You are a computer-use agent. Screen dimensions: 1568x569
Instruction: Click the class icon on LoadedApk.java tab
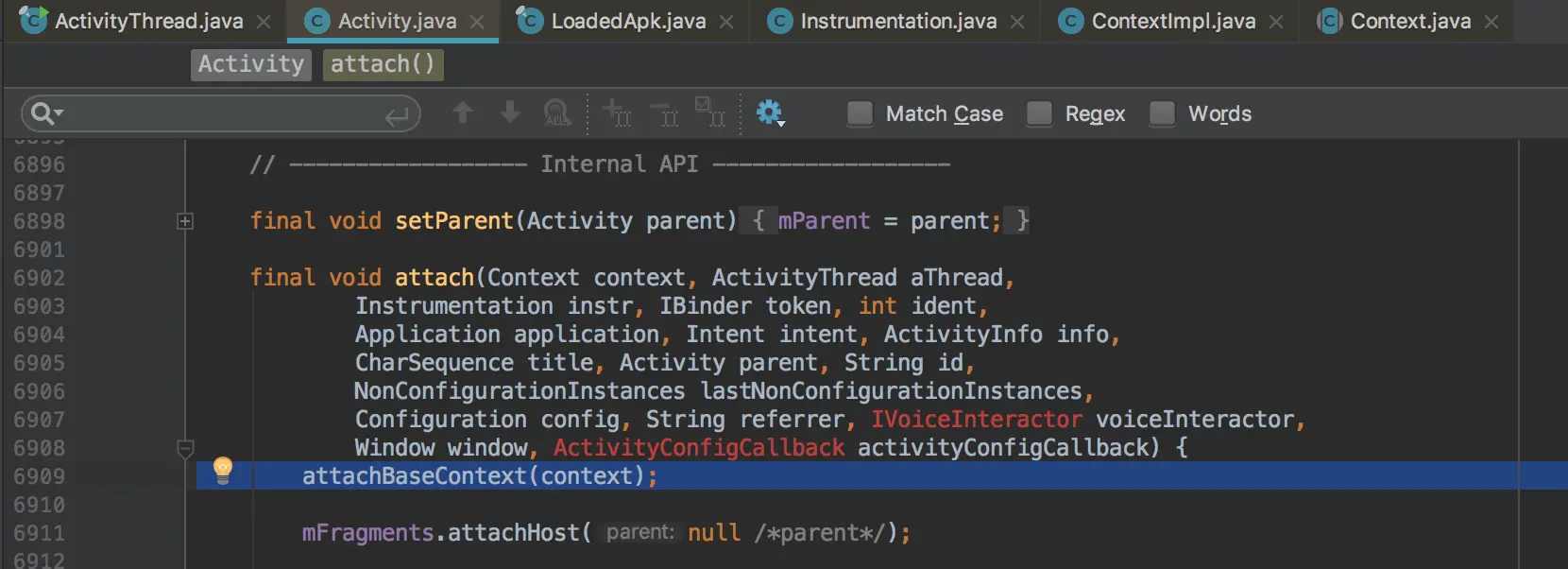pyautogui.click(x=530, y=20)
